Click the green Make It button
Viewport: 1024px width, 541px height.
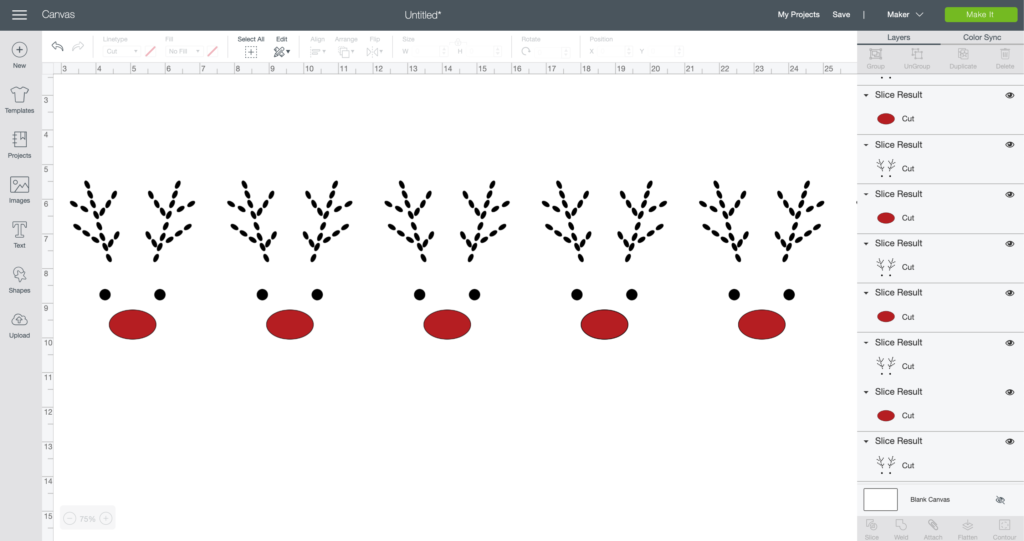980,14
